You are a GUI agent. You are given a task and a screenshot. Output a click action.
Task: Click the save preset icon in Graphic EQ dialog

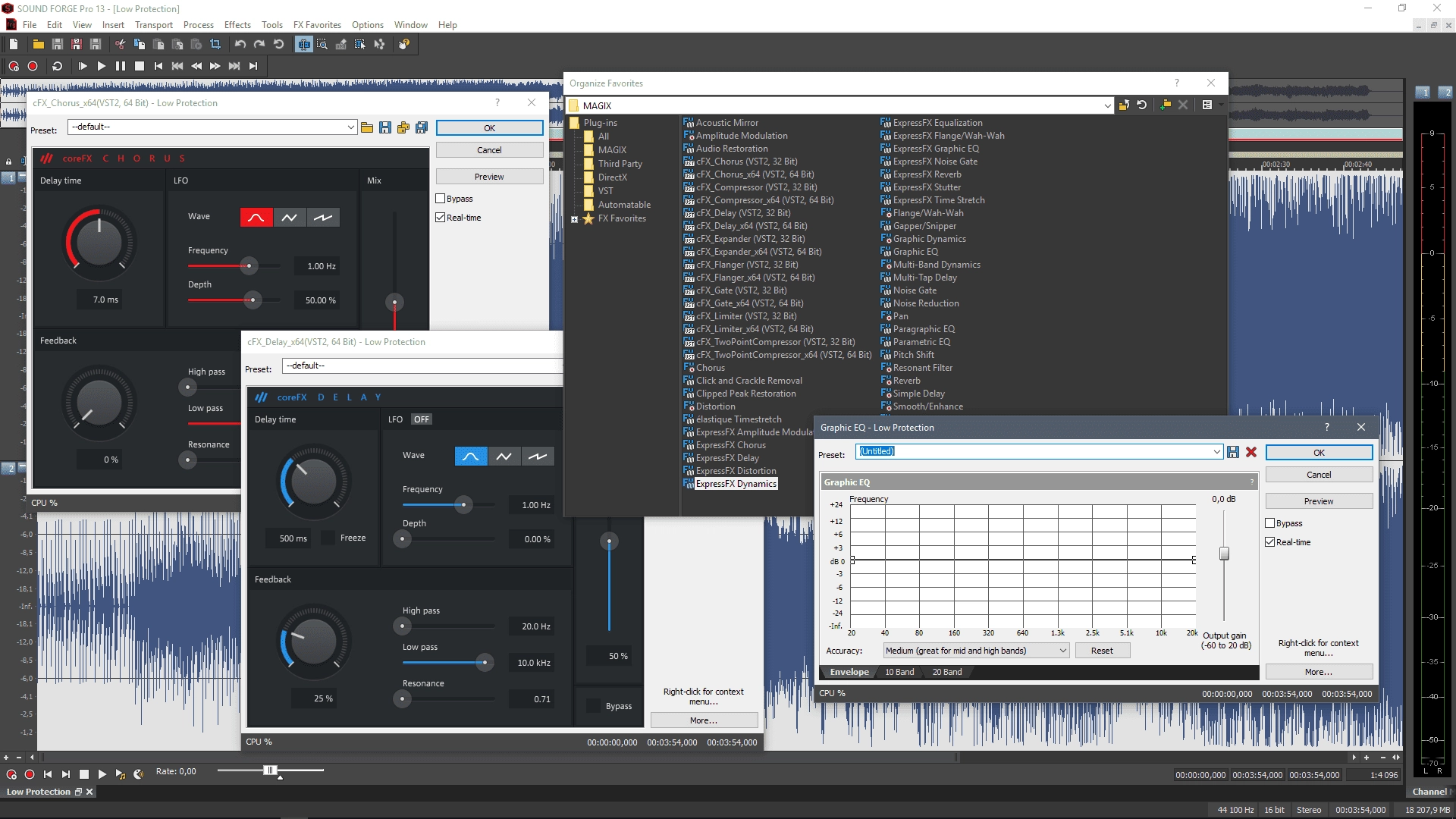click(x=1233, y=452)
